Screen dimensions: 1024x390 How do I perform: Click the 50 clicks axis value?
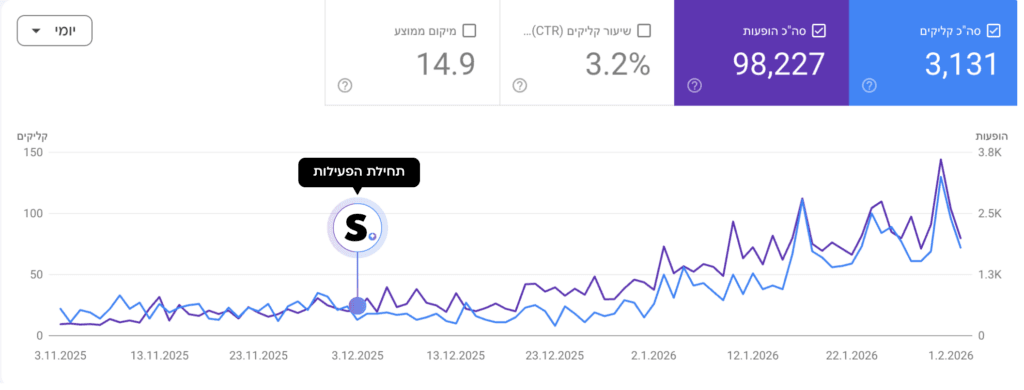pos(37,274)
